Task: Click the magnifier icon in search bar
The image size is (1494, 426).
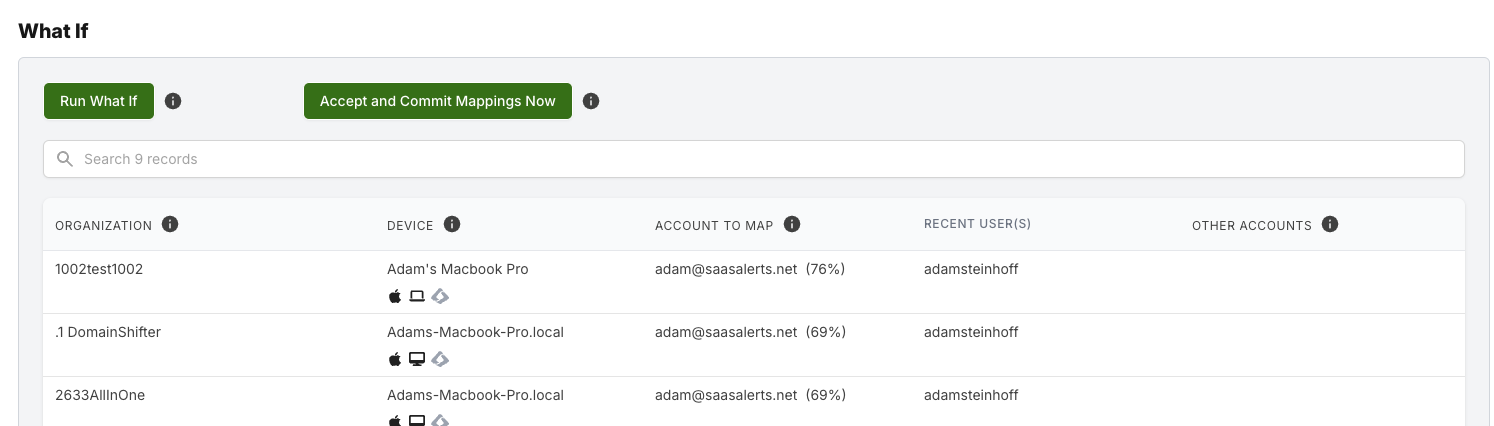Action: (65, 159)
